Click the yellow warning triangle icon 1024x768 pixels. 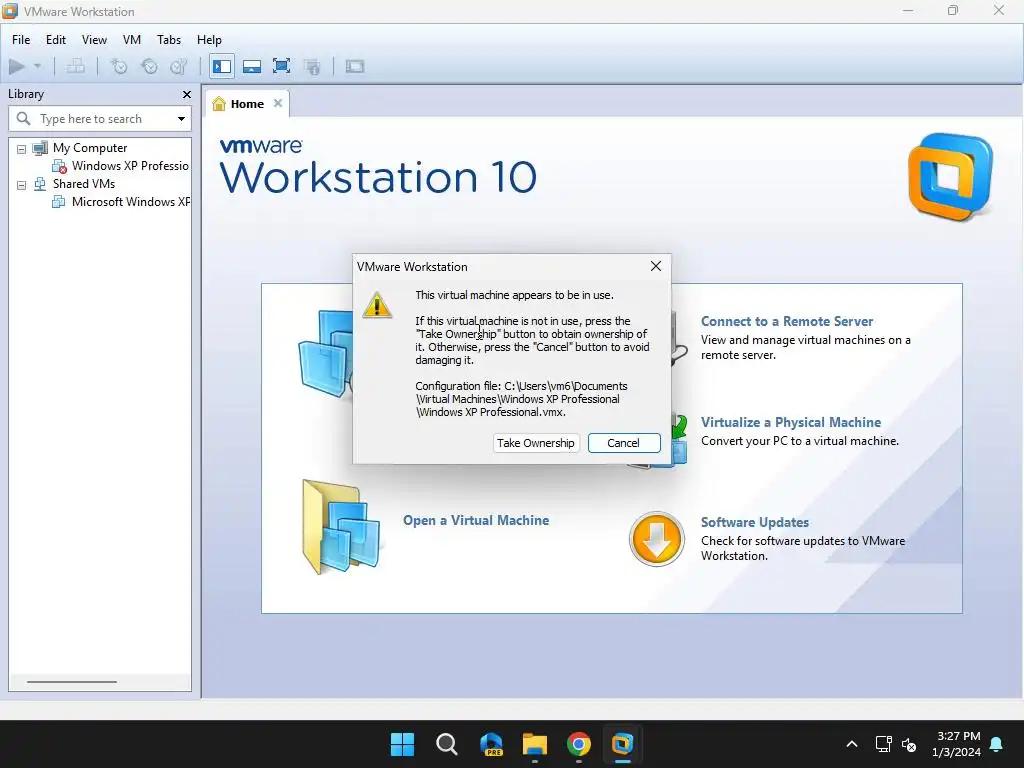click(x=377, y=305)
